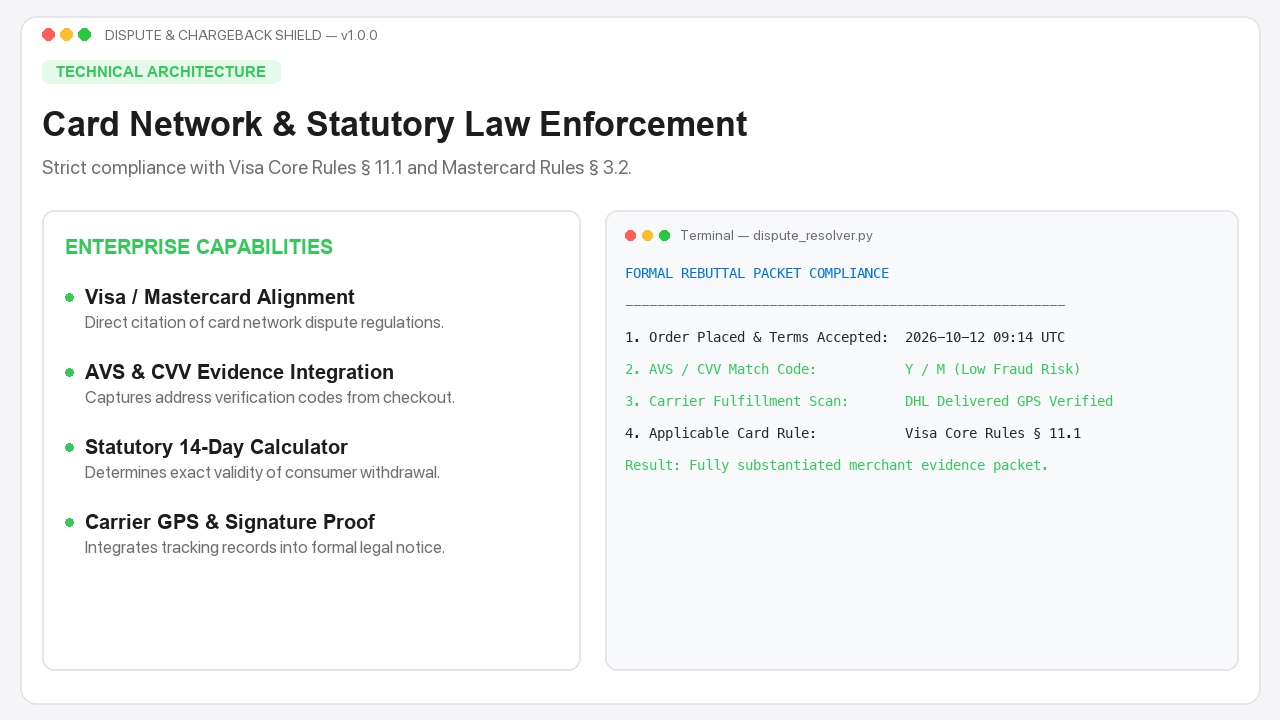Click the TECHNICAL ARCHITECTURE badge

click(x=161, y=72)
